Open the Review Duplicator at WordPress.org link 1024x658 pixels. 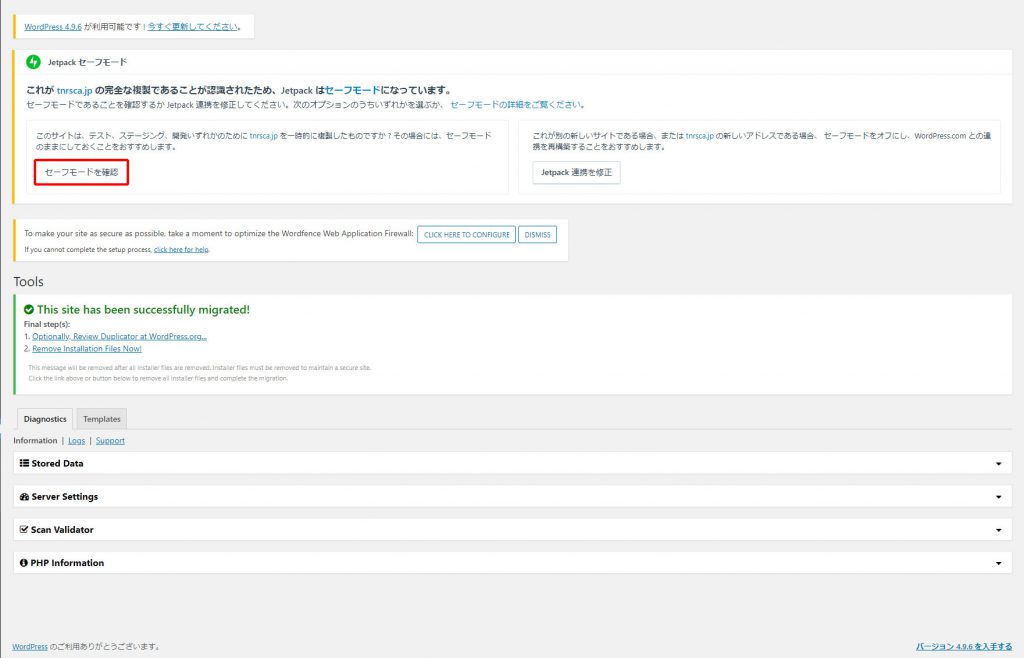[120, 336]
